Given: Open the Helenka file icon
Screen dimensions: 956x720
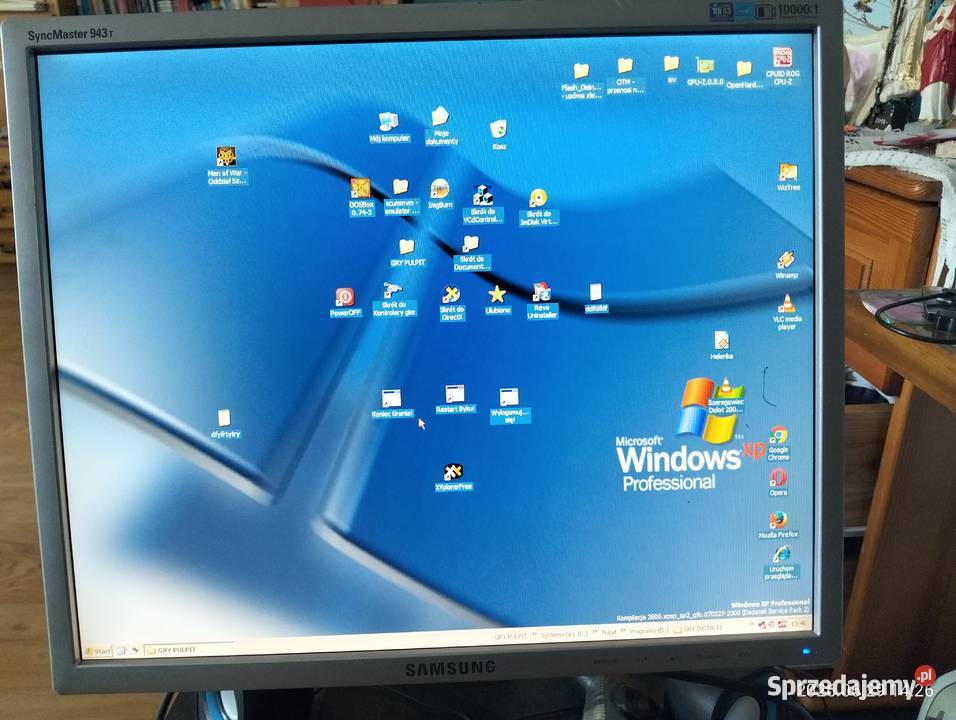Looking at the screenshot, I should pos(722,346).
